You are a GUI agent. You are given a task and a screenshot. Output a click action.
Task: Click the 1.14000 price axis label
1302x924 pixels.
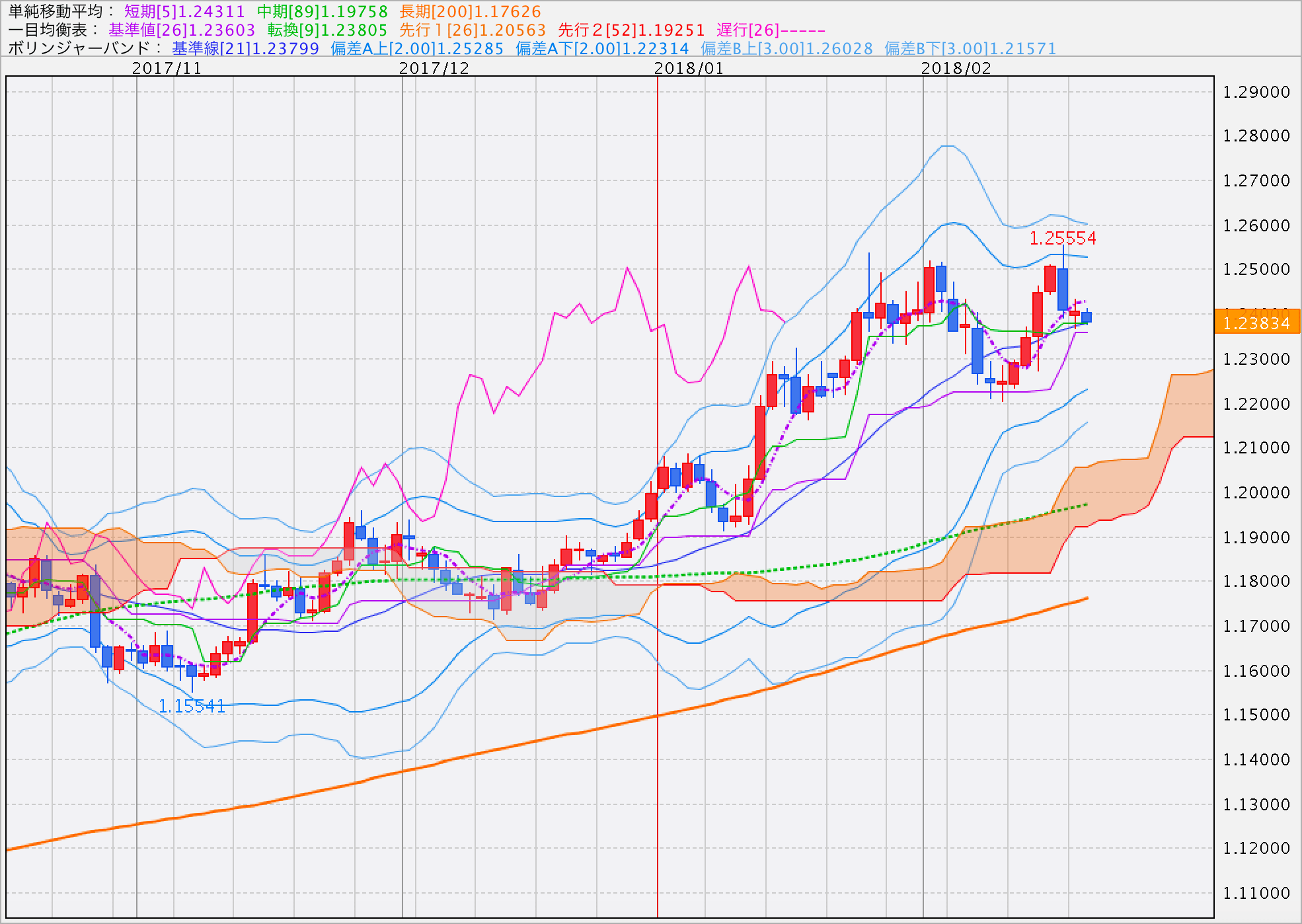[x=1256, y=759]
